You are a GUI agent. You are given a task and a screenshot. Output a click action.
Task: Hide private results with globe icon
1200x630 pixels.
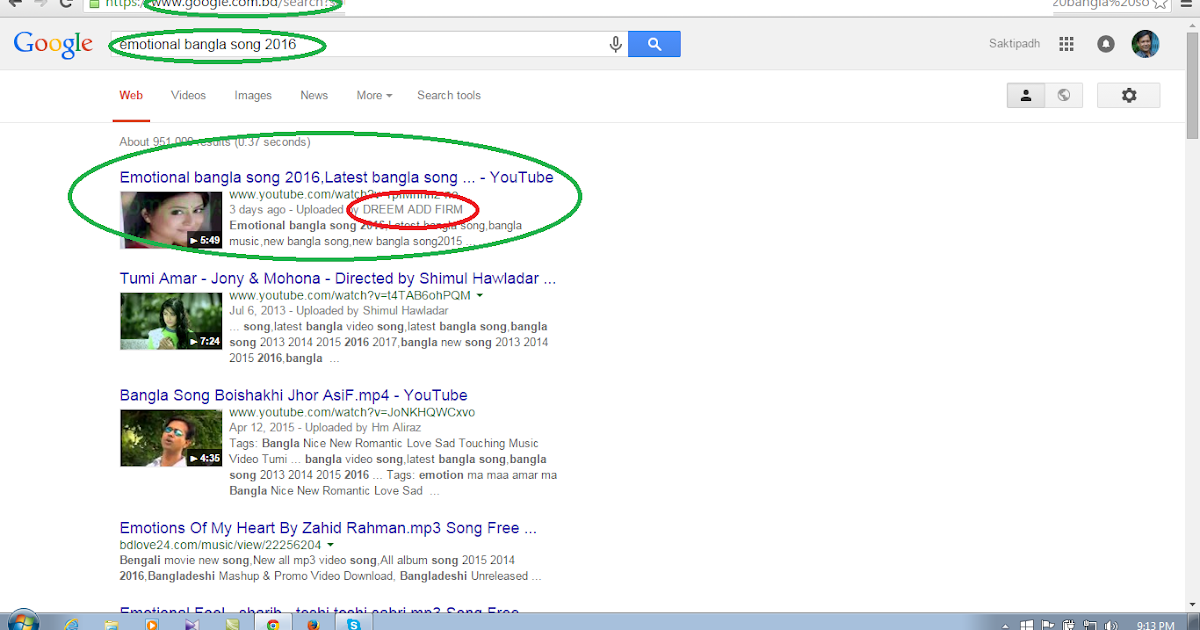point(1063,95)
